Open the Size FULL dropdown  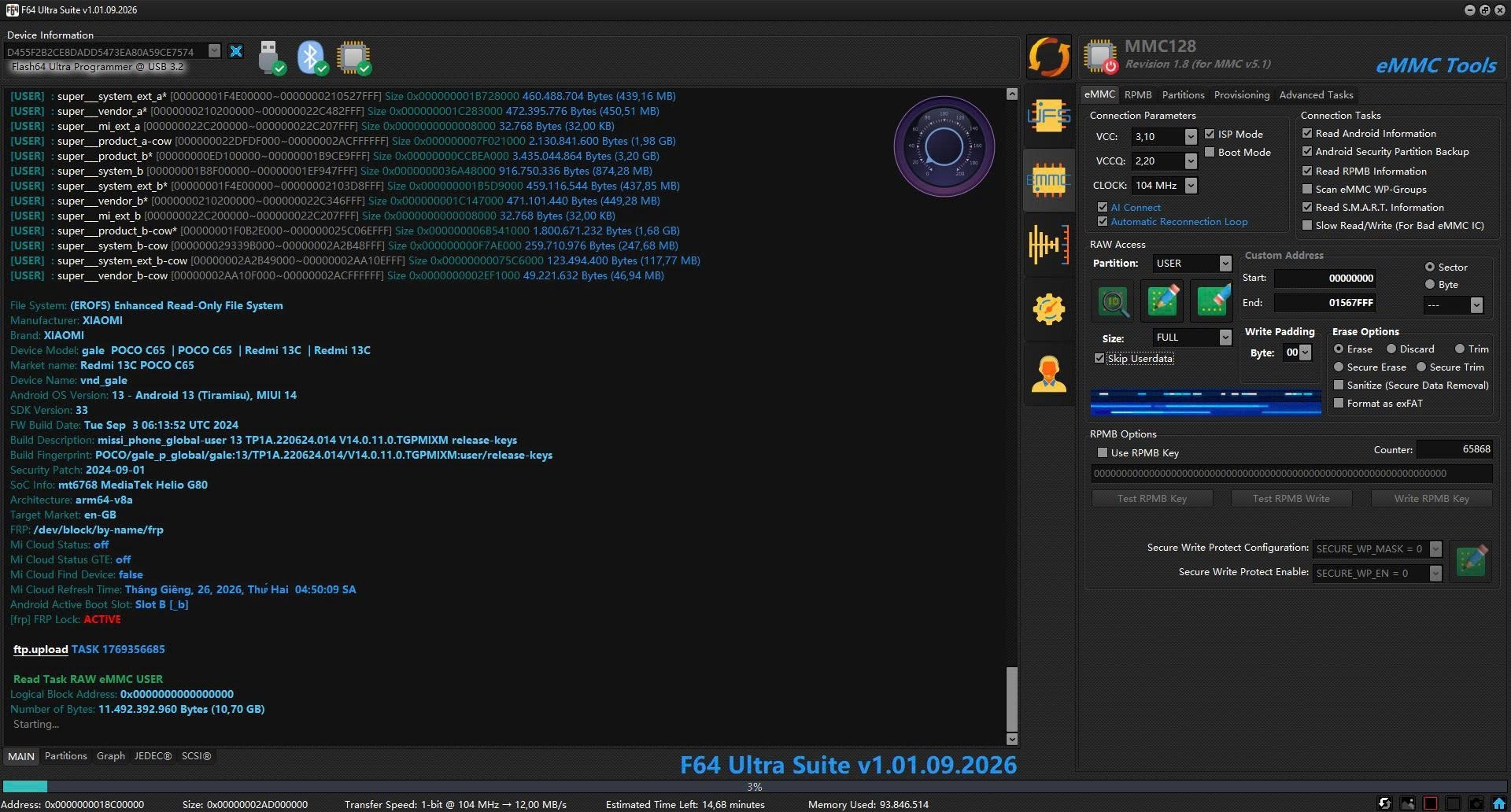[1225, 337]
